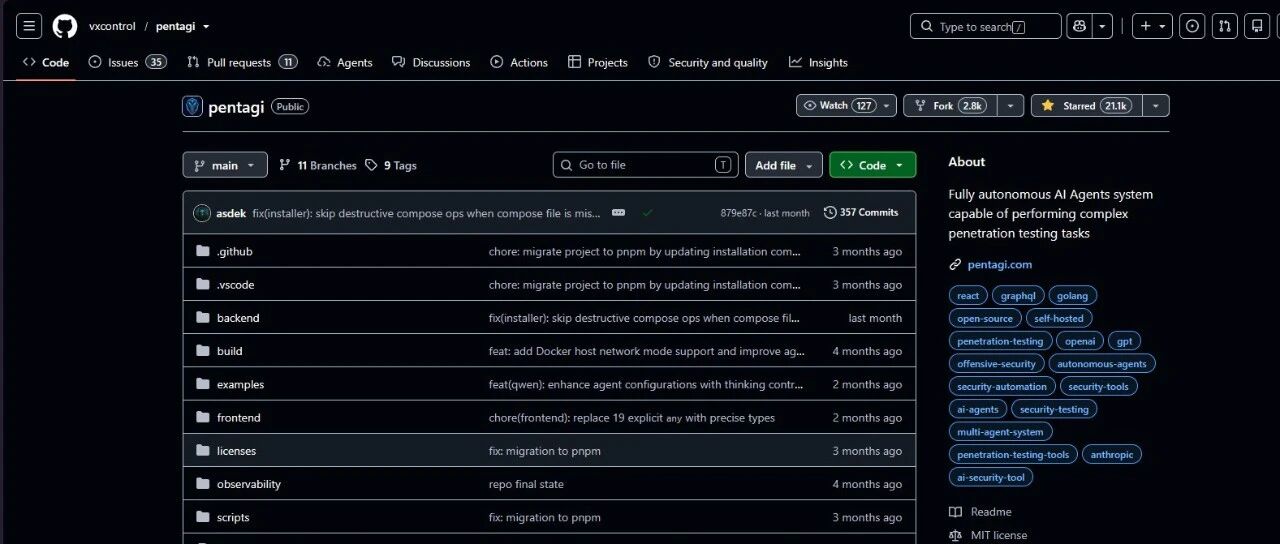Open the Insights tab
1280x544 pixels.
[x=818, y=62]
